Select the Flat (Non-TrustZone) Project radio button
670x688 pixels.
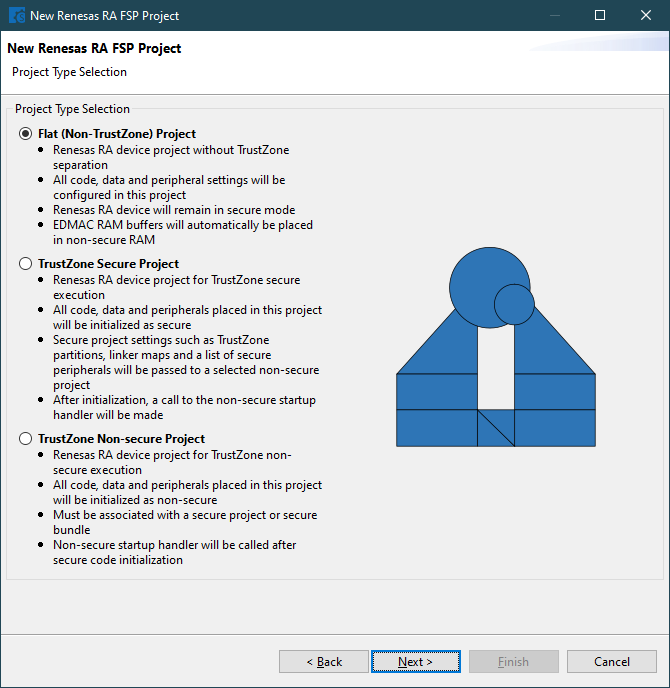(26, 134)
